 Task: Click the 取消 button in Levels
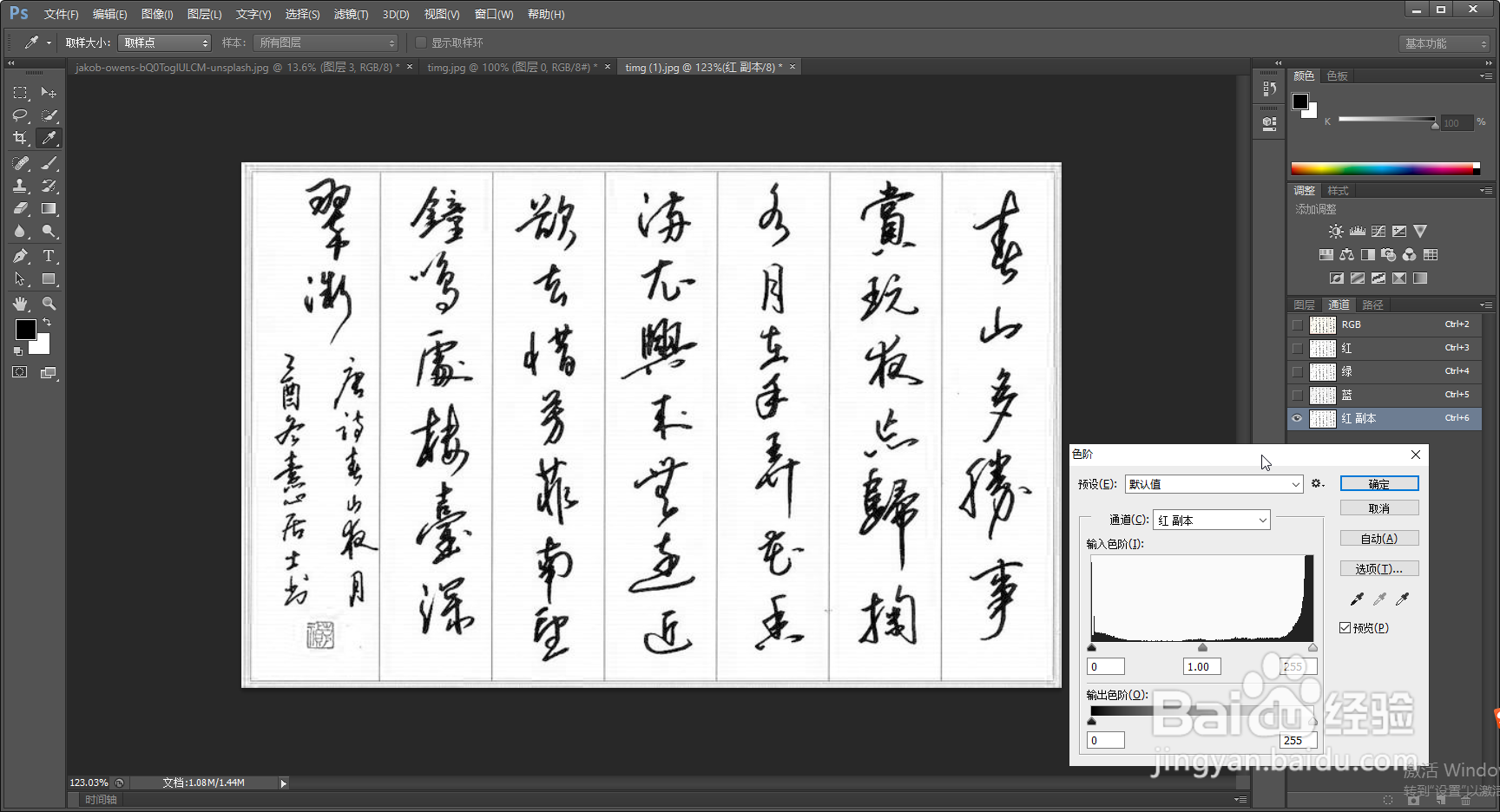tap(1379, 508)
